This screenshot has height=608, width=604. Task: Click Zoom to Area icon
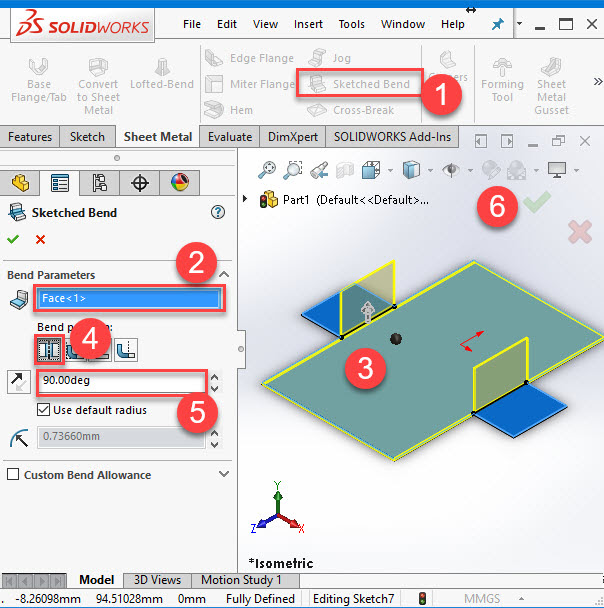pos(293,170)
